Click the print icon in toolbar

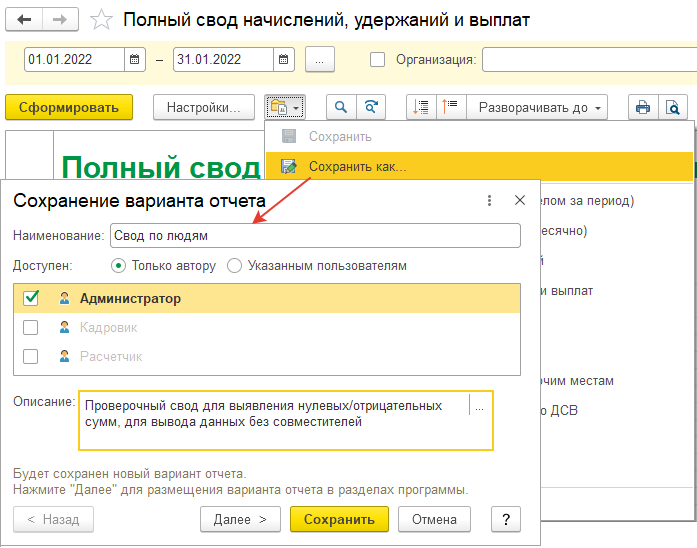click(643, 107)
